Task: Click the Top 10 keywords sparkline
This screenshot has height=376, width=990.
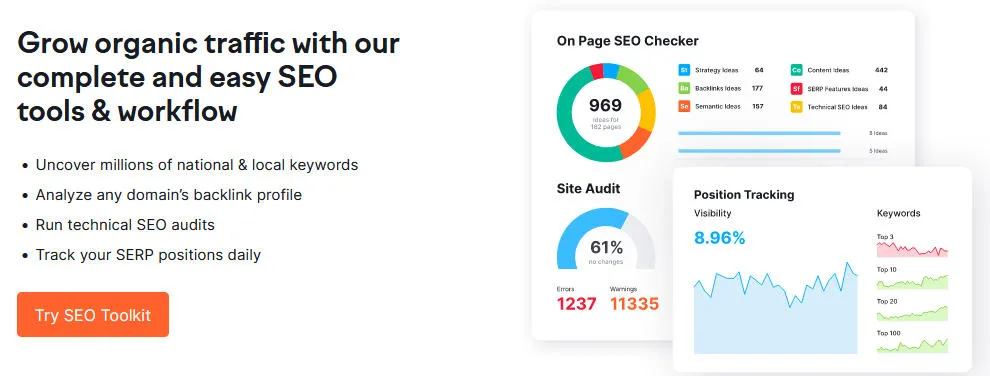Action: pyautogui.click(x=912, y=282)
